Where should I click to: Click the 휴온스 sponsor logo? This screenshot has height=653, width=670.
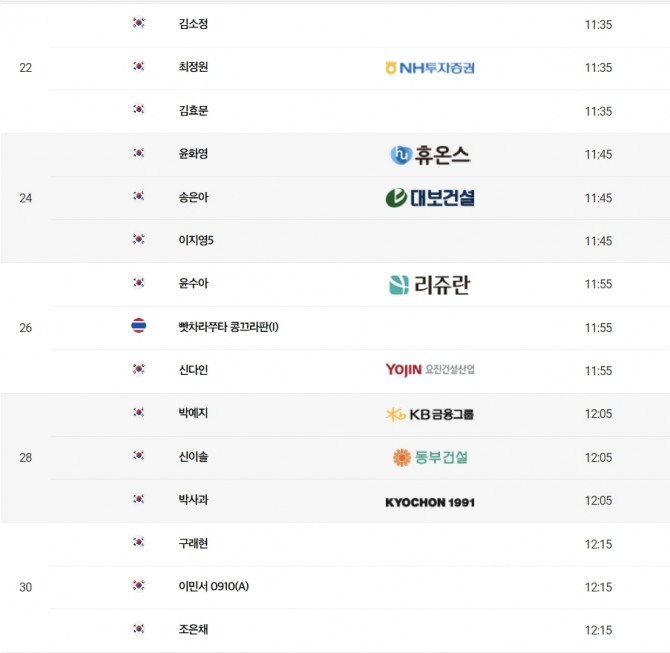tap(430, 155)
